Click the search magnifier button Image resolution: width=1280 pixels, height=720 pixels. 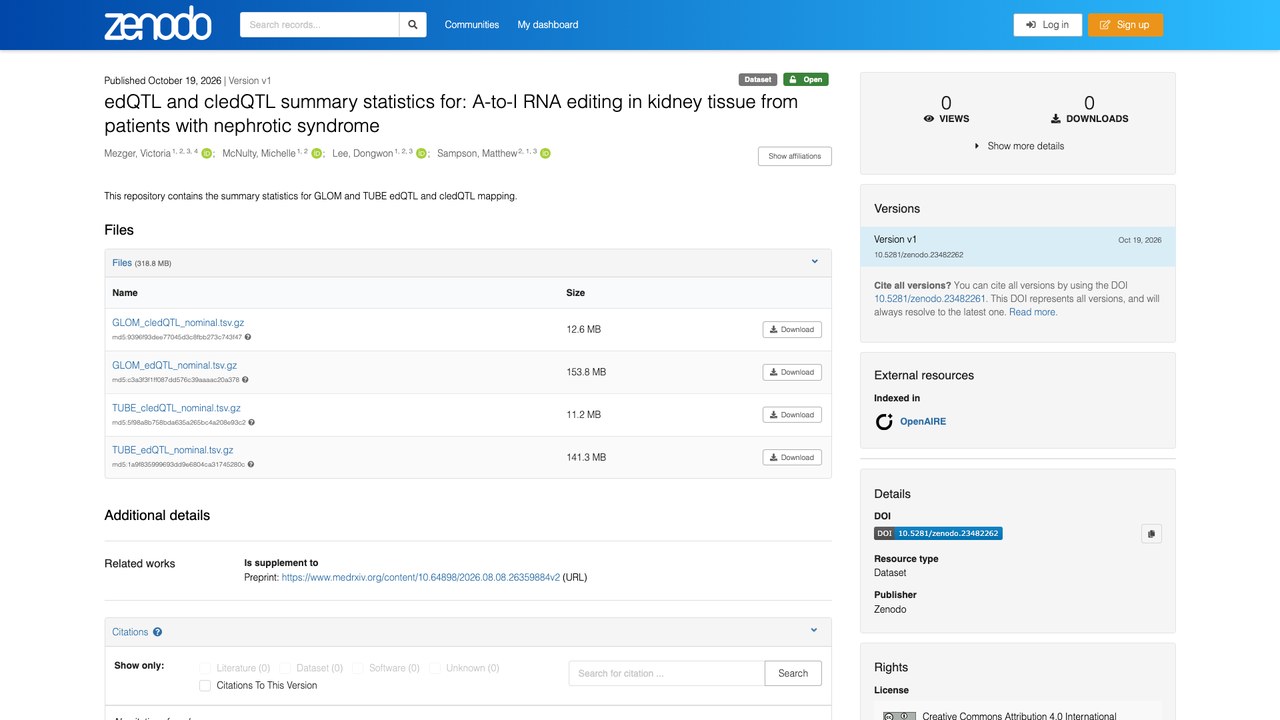click(x=413, y=25)
